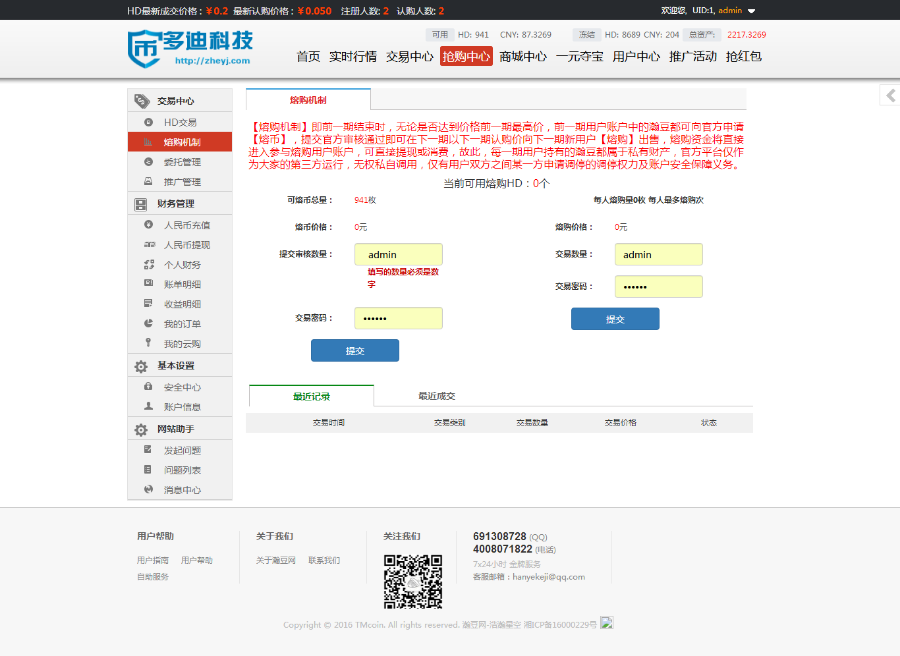Open 自助服务 footer link
The width and height of the screenshot is (900, 656).
153,577
